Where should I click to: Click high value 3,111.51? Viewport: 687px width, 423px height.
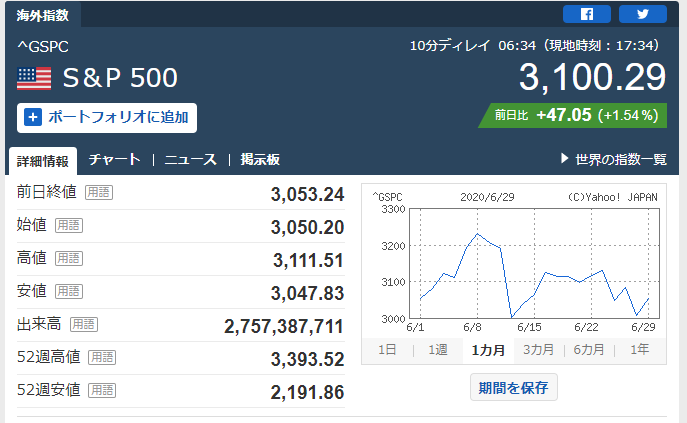click(308, 260)
